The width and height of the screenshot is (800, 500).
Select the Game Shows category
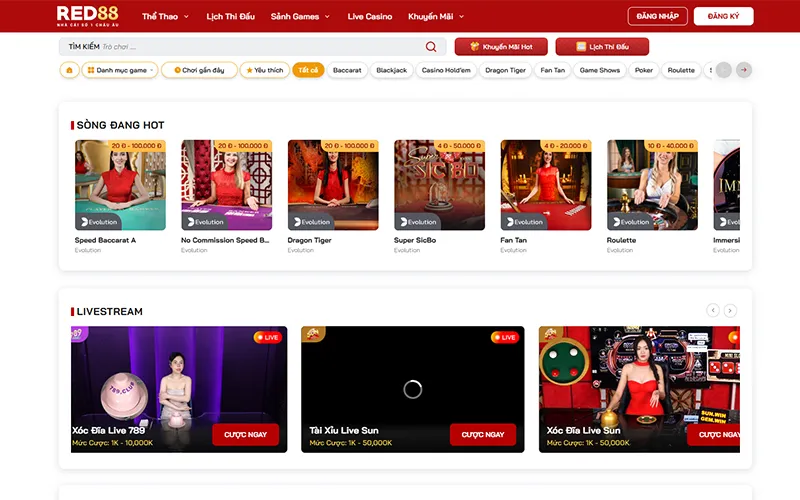click(x=599, y=70)
